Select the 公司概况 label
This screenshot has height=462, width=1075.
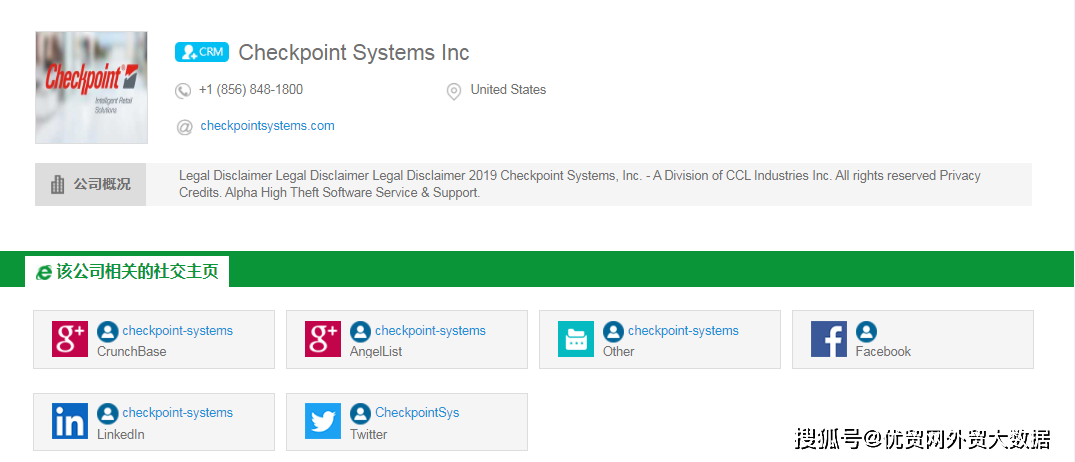102,184
